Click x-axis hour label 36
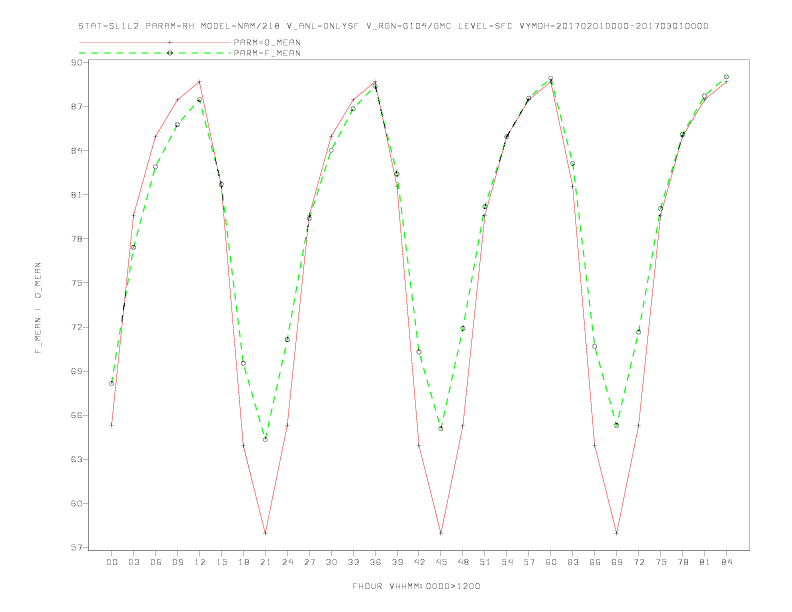 coord(375,562)
